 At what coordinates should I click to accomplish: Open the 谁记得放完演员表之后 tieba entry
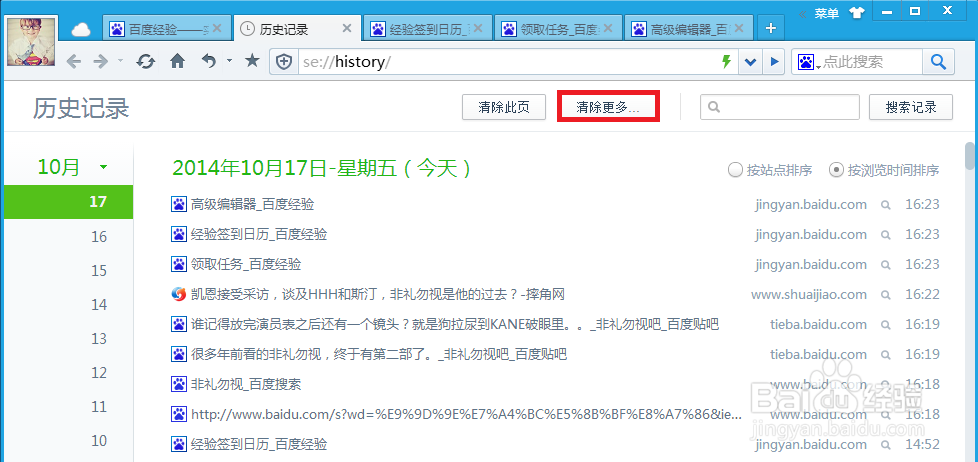pos(455,324)
